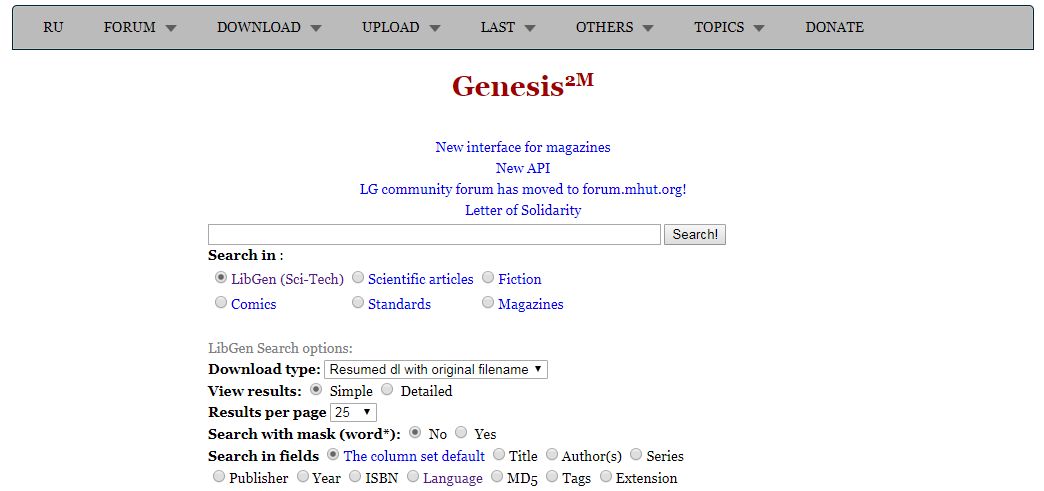Expand the OTHERS menu arrow
This screenshot has width=1044, height=491.
[x=649, y=28]
